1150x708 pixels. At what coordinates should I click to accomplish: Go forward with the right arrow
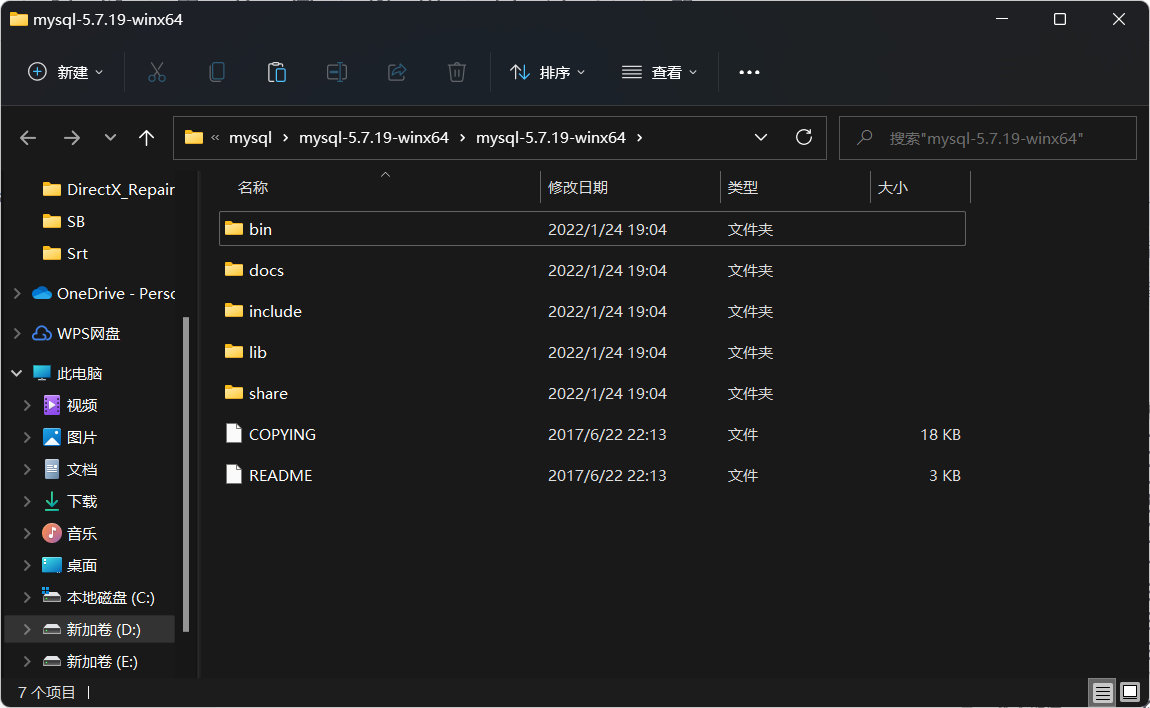click(x=71, y=138)
